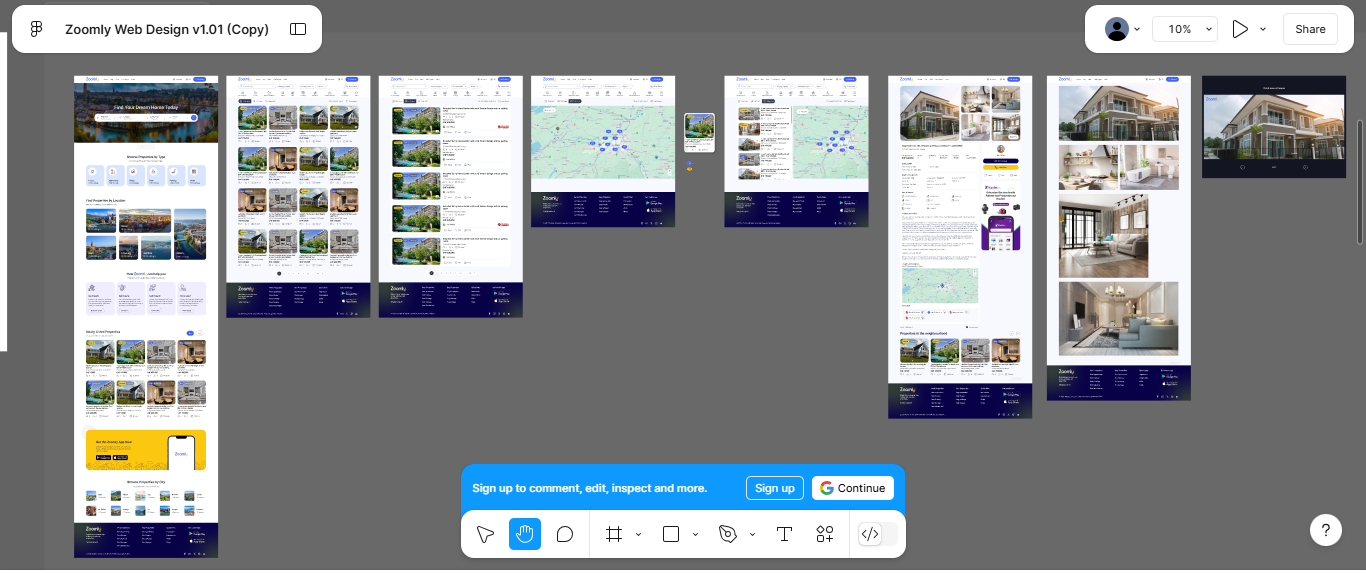This screenshot has height=573, width=1366.
Task: Select the Frame tool
Action: 614,534
